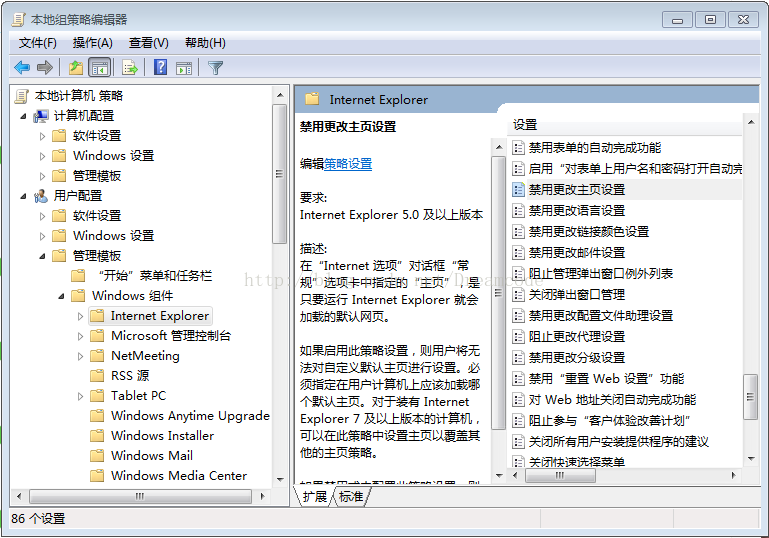Collapse the 用户配置 node
Image resolution: width=769 pixels, height=538 pixels.
pos(23,196)
